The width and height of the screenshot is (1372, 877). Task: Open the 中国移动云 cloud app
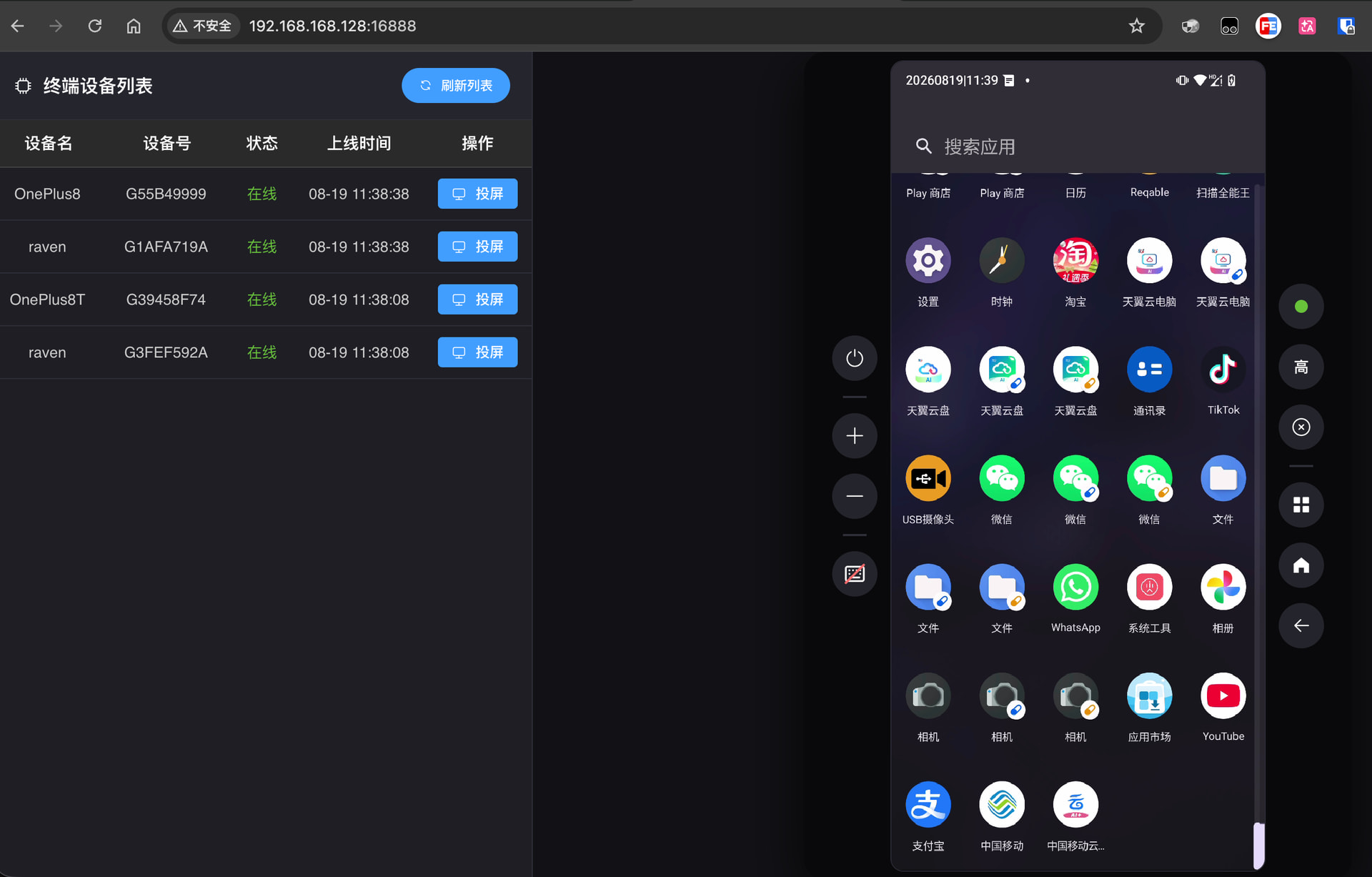[x=1075, y=804]
